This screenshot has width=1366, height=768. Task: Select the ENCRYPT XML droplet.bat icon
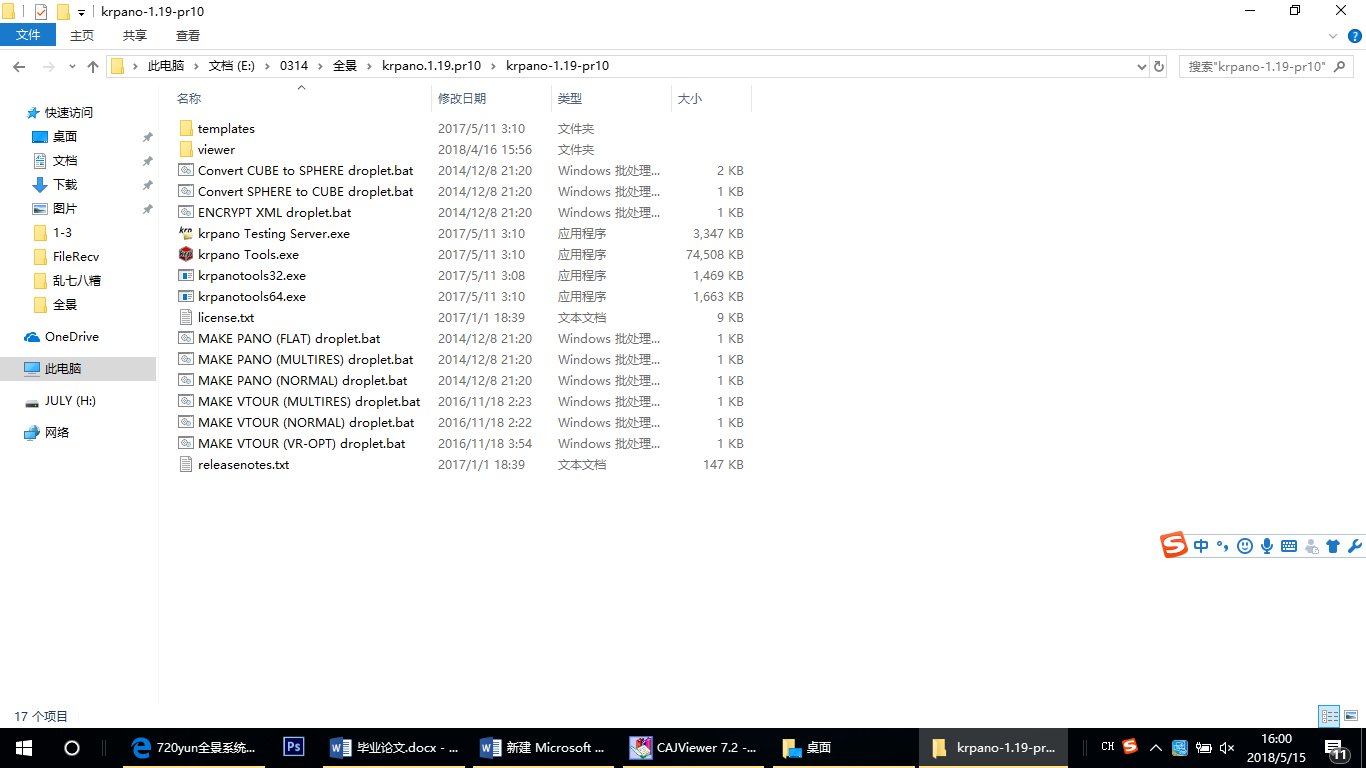(186, 212)
